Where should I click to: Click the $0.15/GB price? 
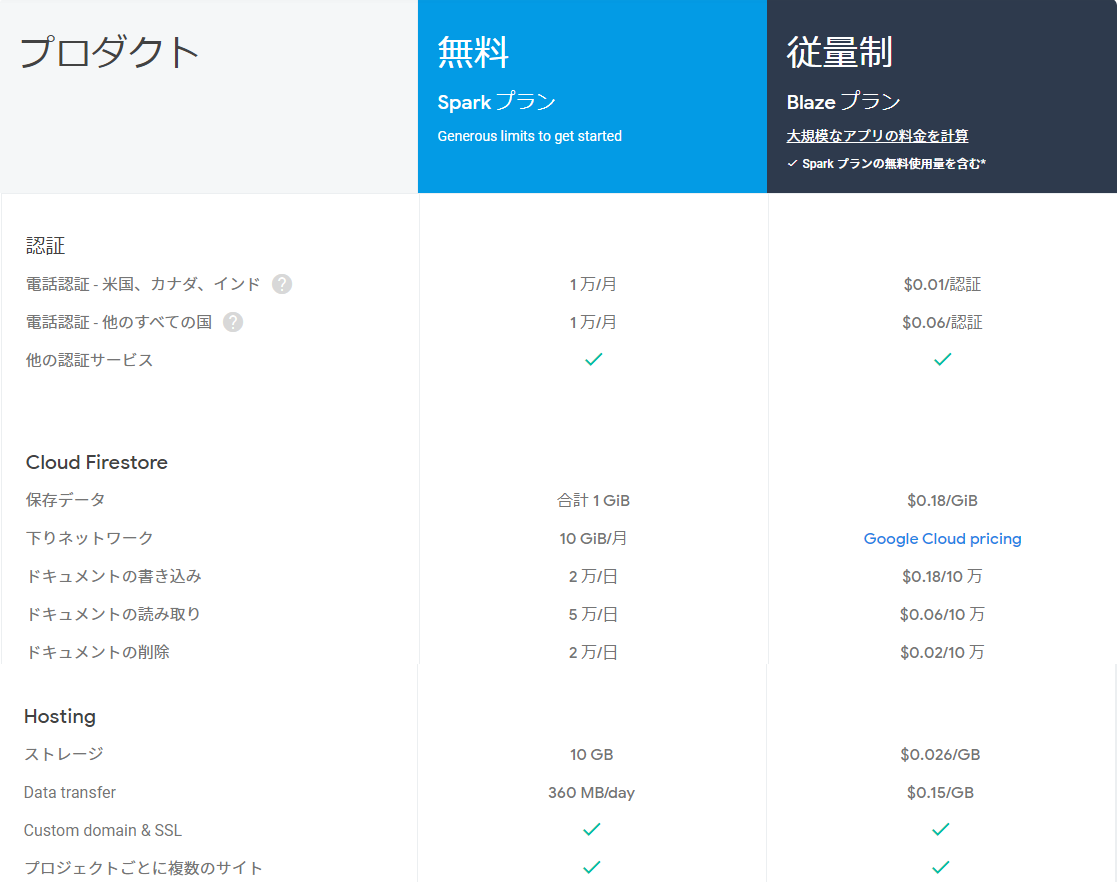pos(940,792)
